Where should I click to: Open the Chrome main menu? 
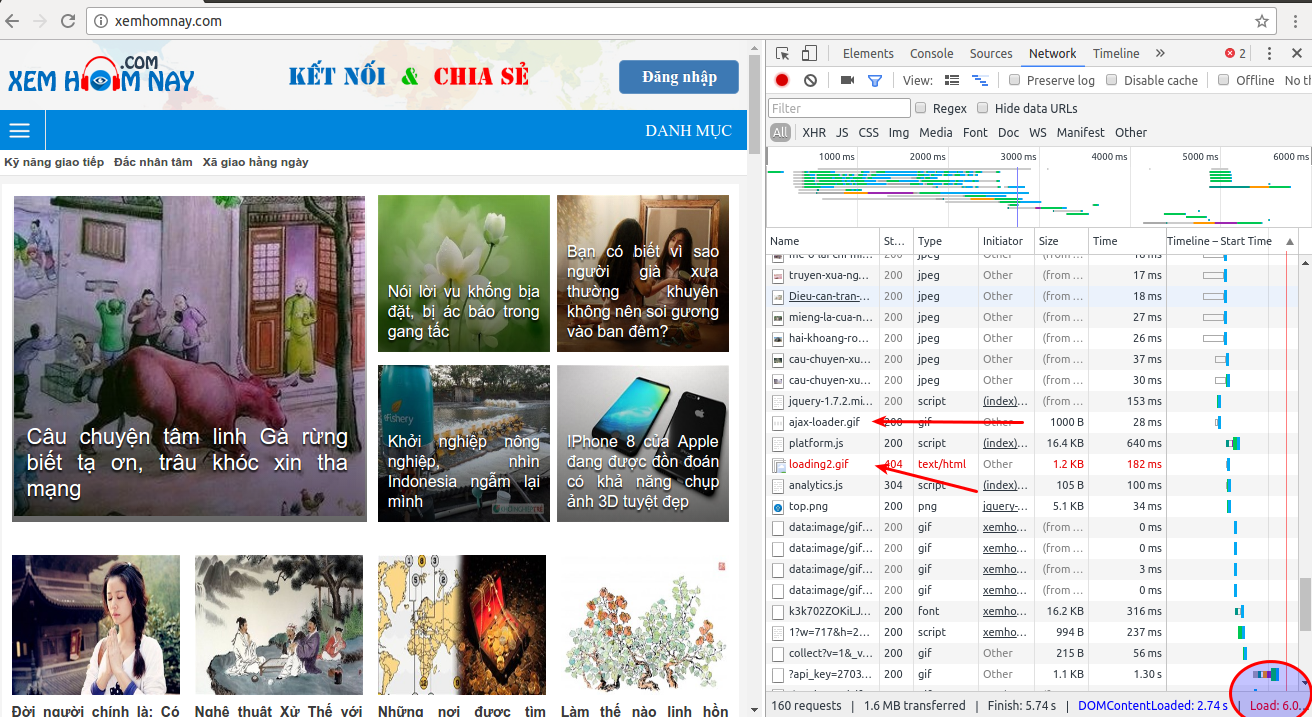(x=1296, y=20)
